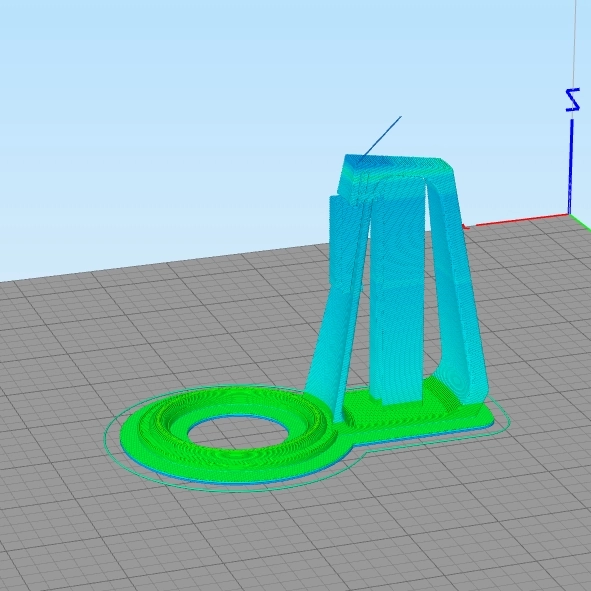The image size is (591, 591).
Task: Click the green Y axis corner
Action: pyautogui.click(x=581, y=221)
